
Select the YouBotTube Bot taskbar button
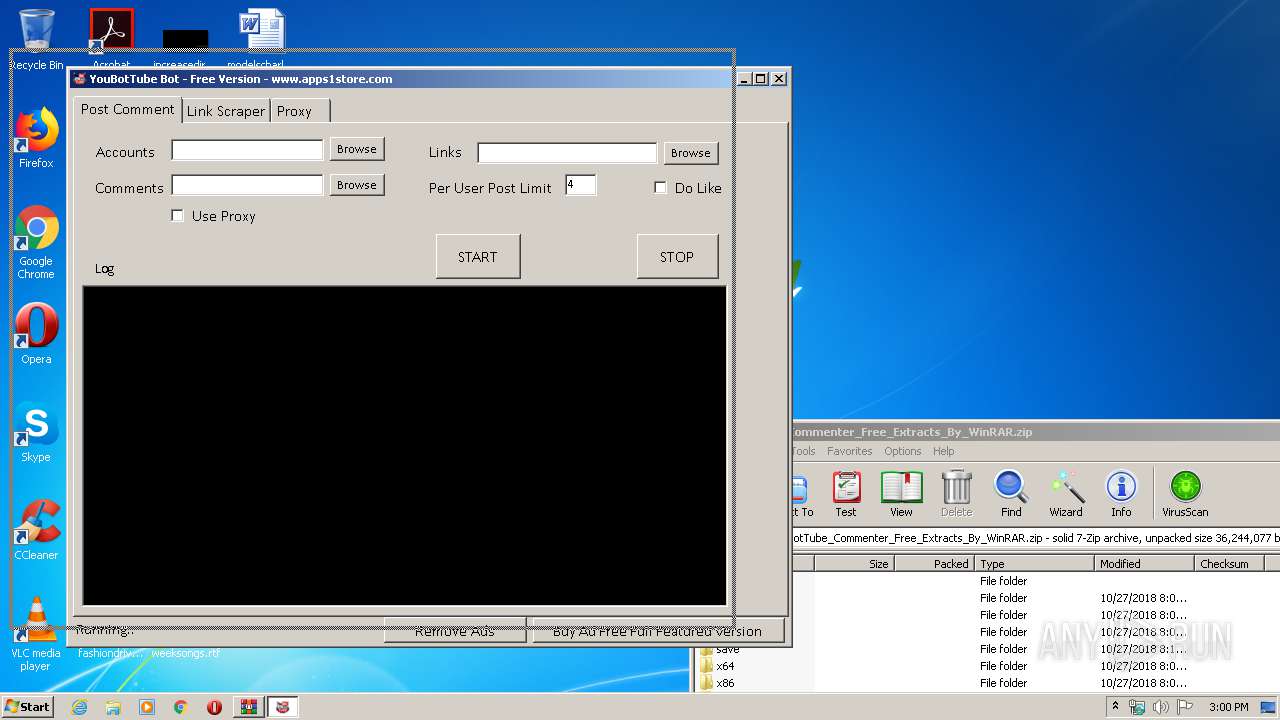tap(283, 707)
